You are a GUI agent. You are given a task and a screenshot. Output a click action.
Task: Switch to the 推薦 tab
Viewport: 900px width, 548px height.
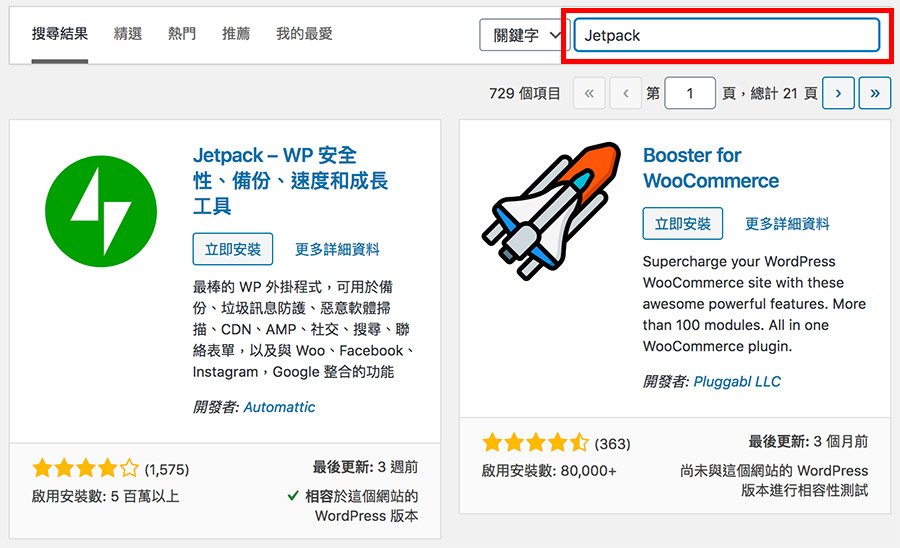tap(236, 34)
